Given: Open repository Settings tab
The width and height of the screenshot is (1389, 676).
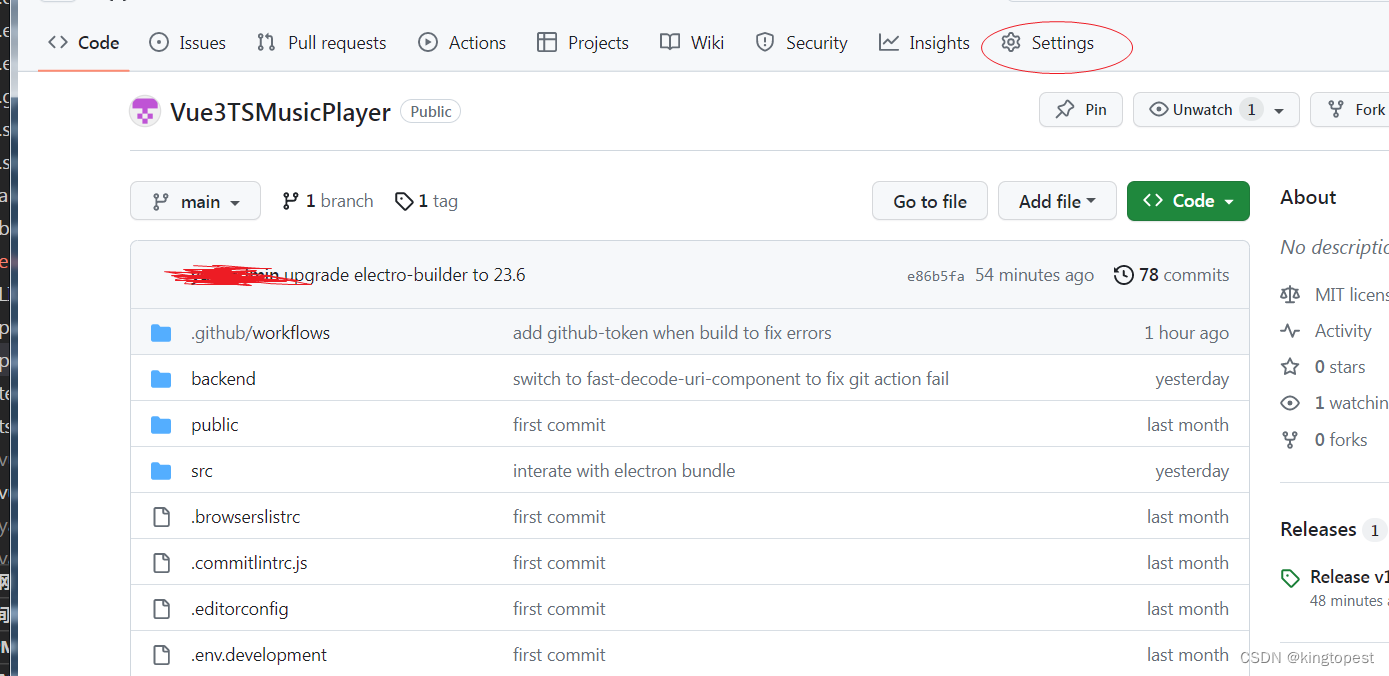Looking at the screenshot, I should tap(1048, 43).
